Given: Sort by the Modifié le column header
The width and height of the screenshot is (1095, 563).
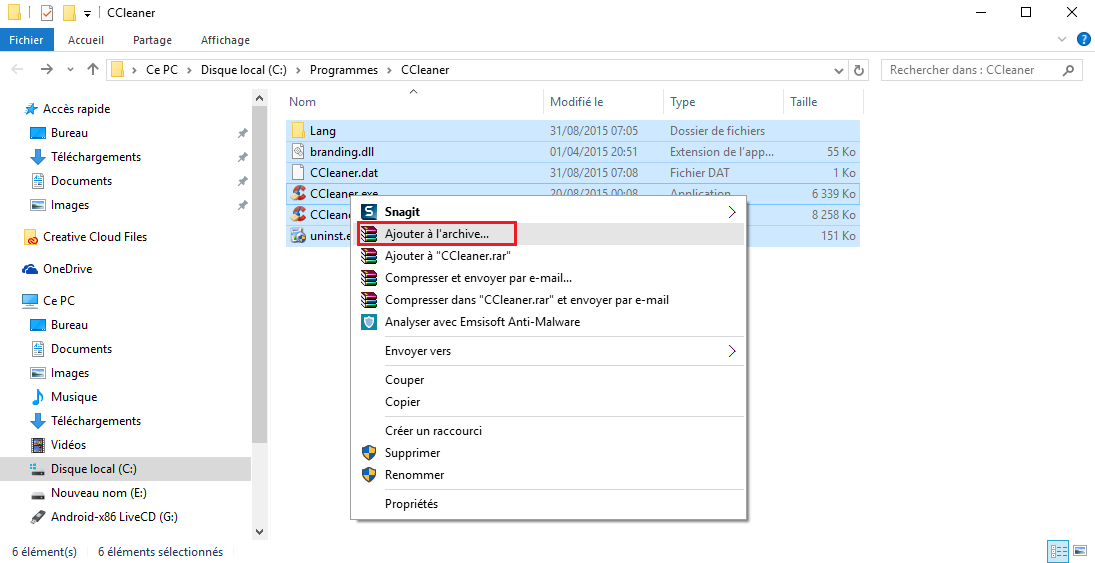Looking at the screenshot, I should tap(603, 102).
